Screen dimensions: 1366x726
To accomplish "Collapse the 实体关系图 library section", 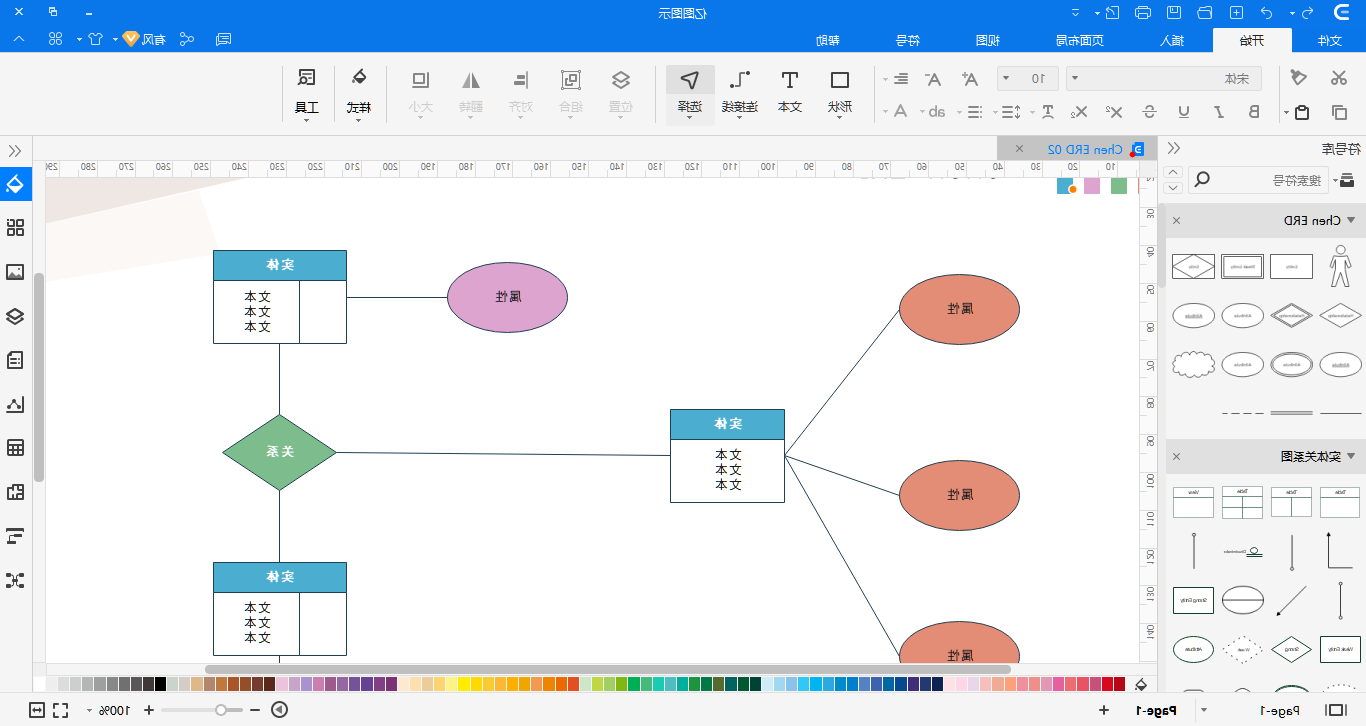I will pos(1350,456).
